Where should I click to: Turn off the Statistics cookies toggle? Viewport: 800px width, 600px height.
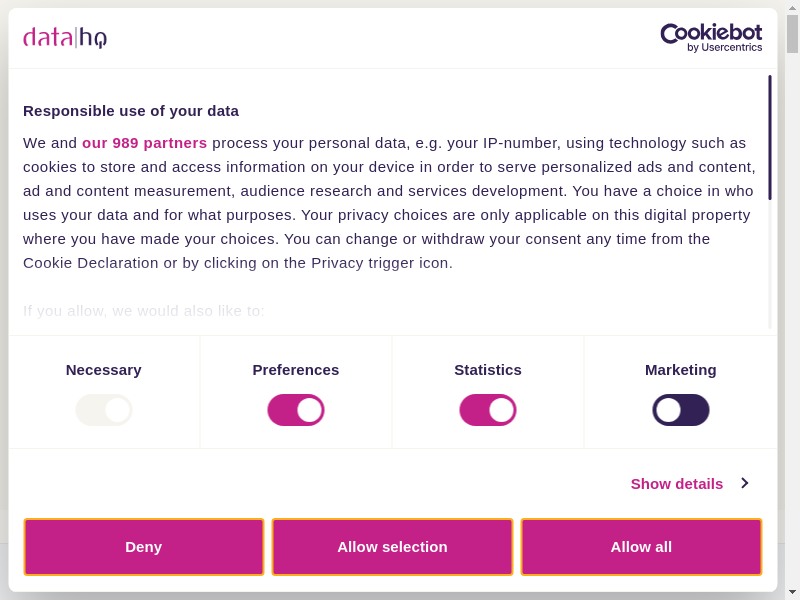click(x=488, y=410)
